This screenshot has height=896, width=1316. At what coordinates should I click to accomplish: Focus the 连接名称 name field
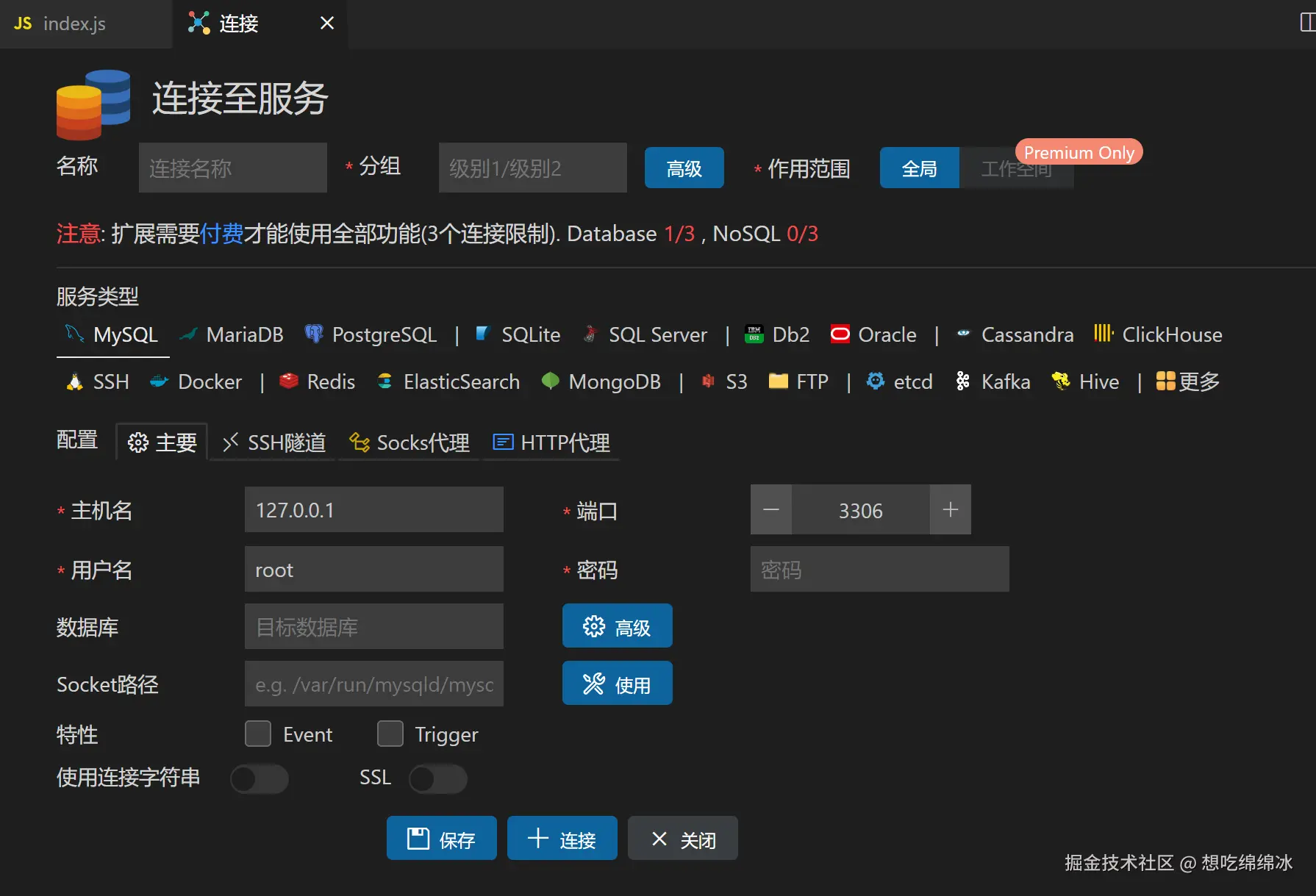coord(233,168)
